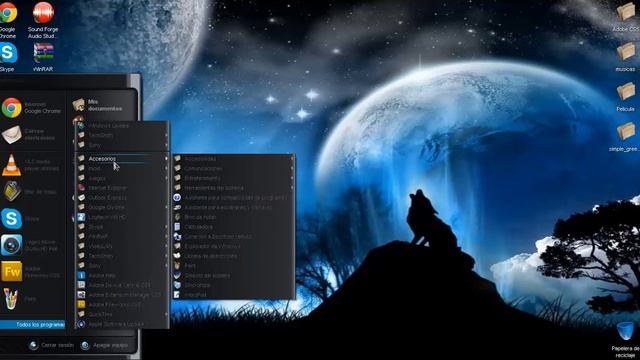Click Todos los programas button
This screenshot has width=640, height=360.
(x=32, y=324)
